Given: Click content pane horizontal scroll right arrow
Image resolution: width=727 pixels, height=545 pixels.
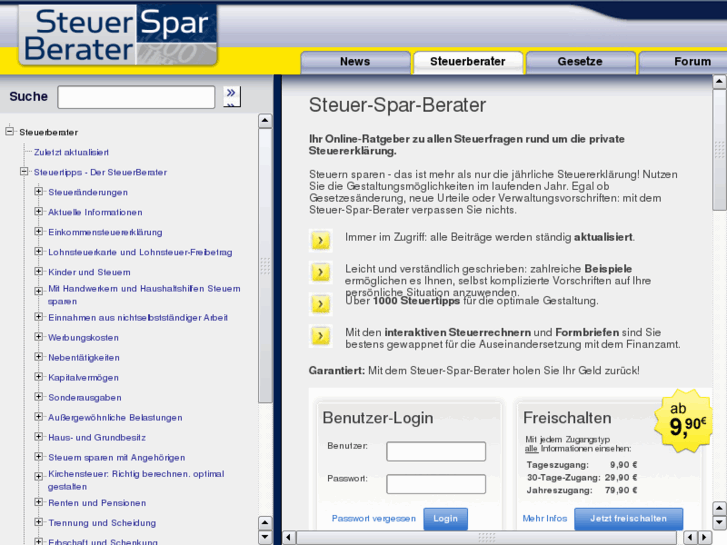Looking at the screenshot, I should click(x=705, y=537).
